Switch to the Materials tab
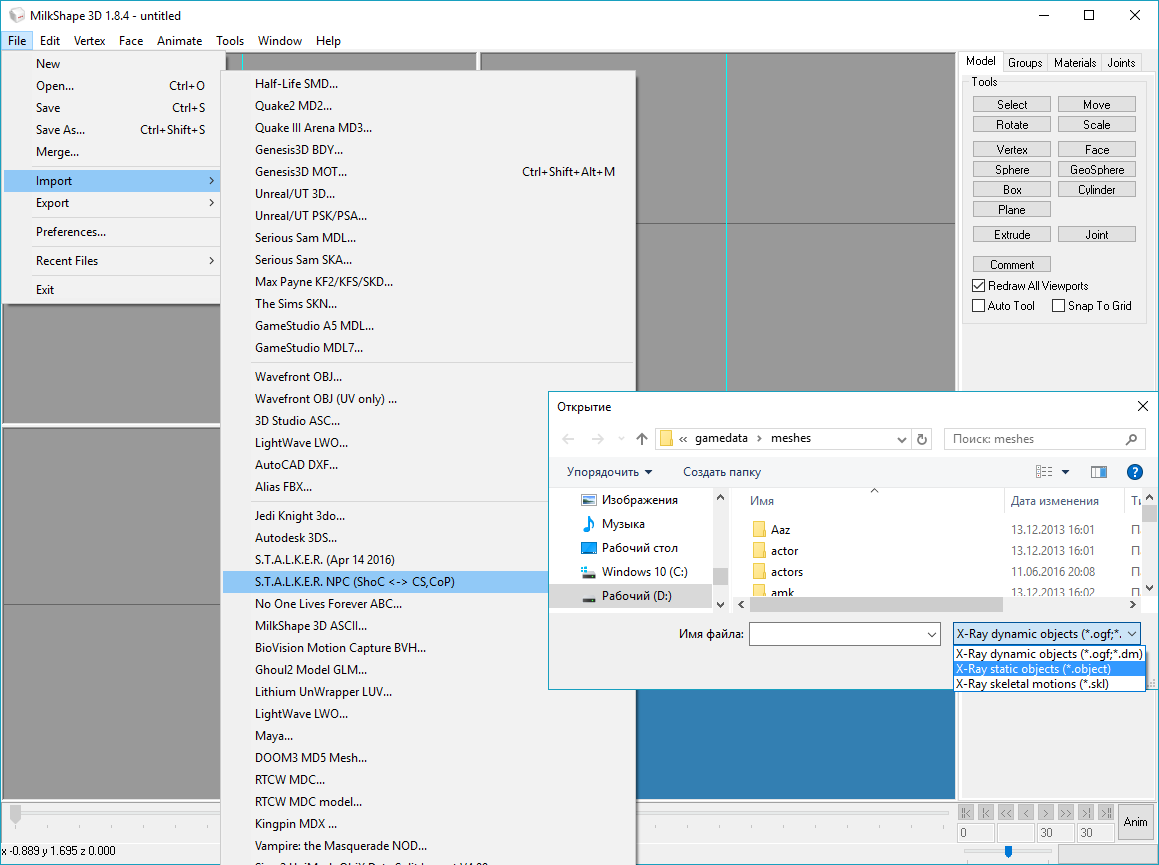The image size is (1159, 865). pos(1075,63)
